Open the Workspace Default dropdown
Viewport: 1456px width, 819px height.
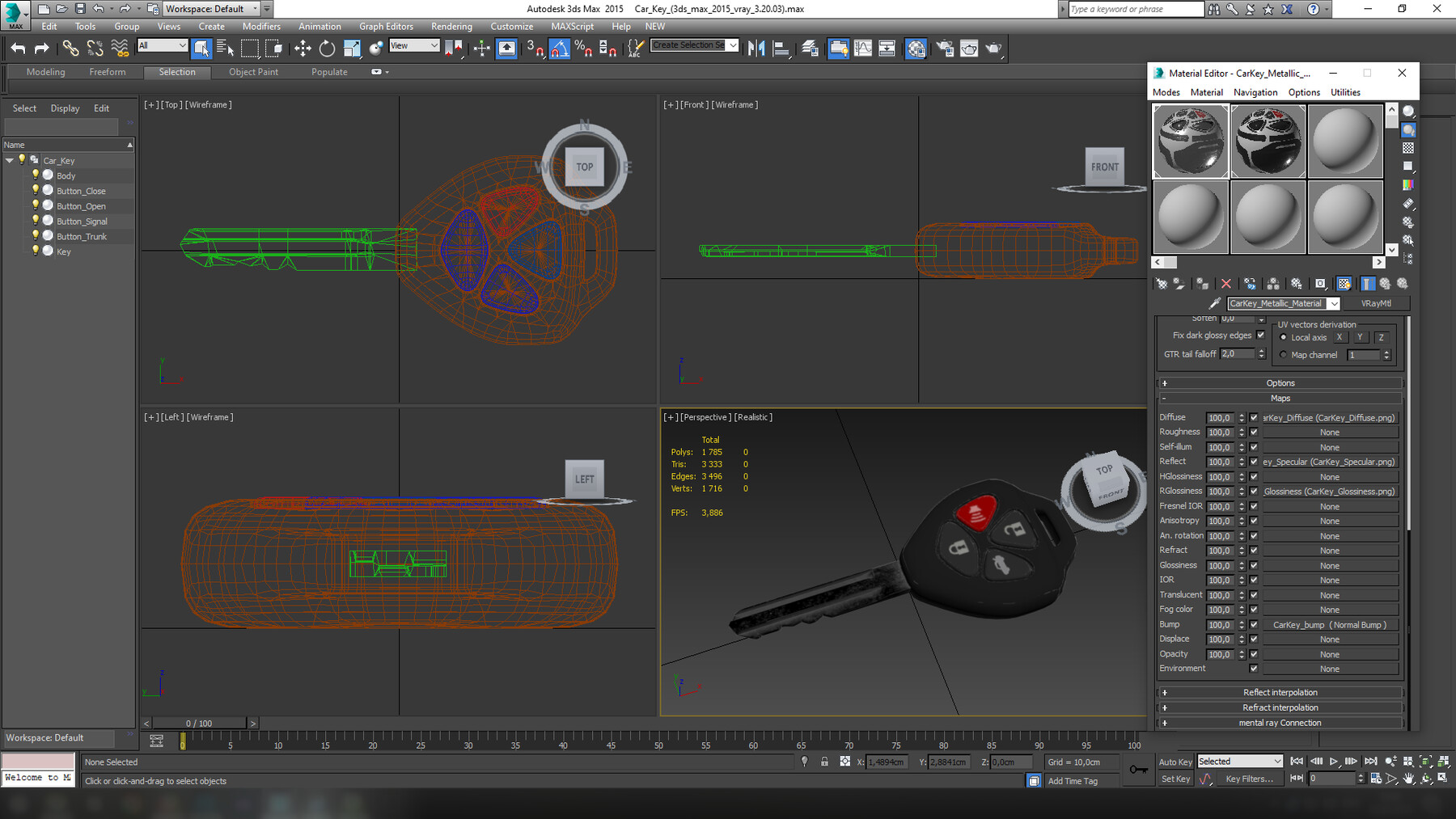pyautogui.click(x=211, y=9)
